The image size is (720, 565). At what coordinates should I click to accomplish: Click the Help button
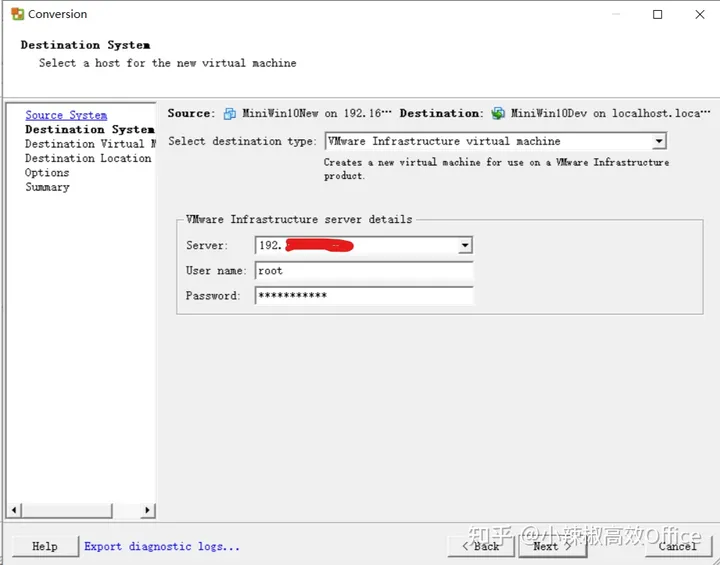tap(45, 546)
